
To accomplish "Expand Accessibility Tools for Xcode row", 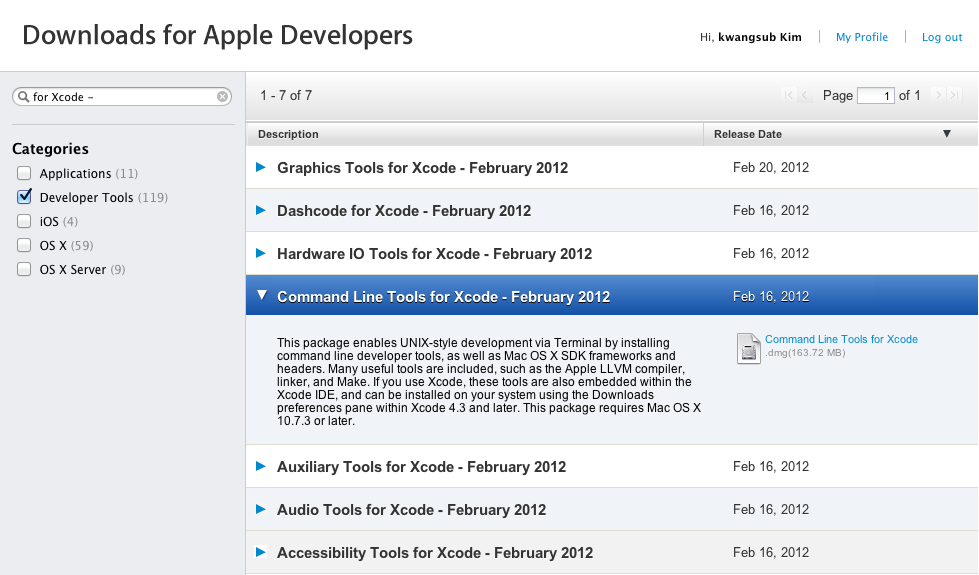I will click(261, 552).
